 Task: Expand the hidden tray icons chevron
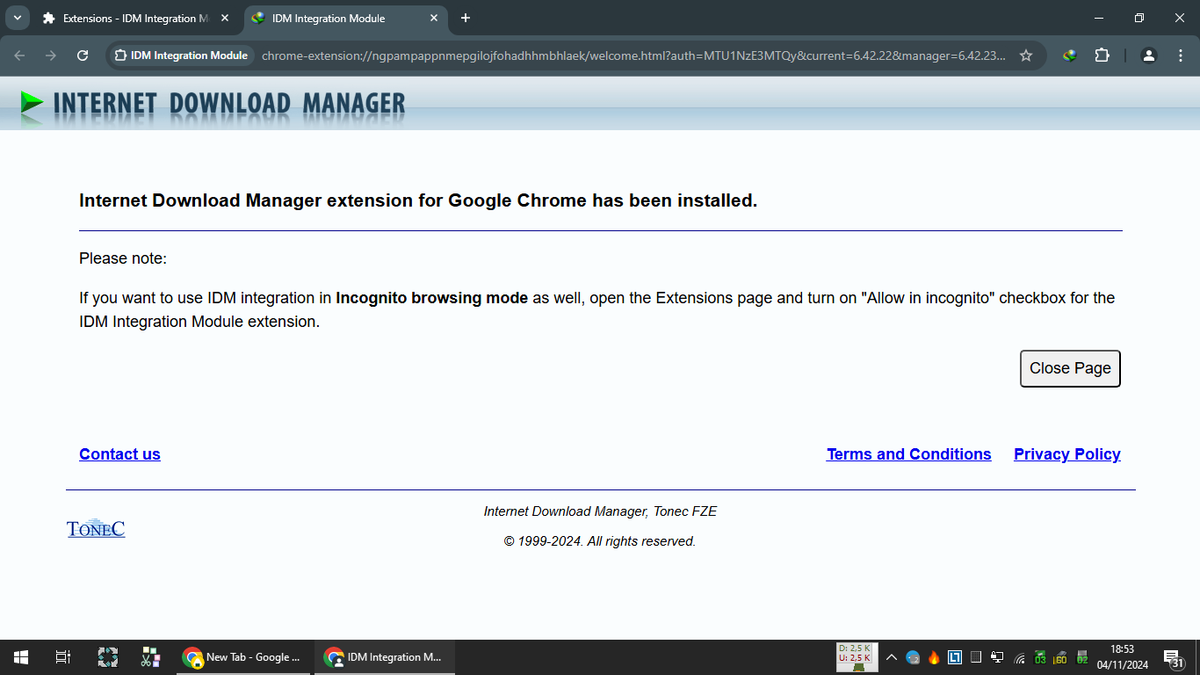coord(891,658)
